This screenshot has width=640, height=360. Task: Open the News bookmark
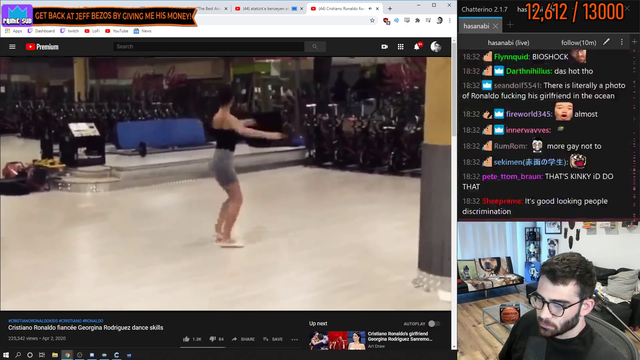142,31
